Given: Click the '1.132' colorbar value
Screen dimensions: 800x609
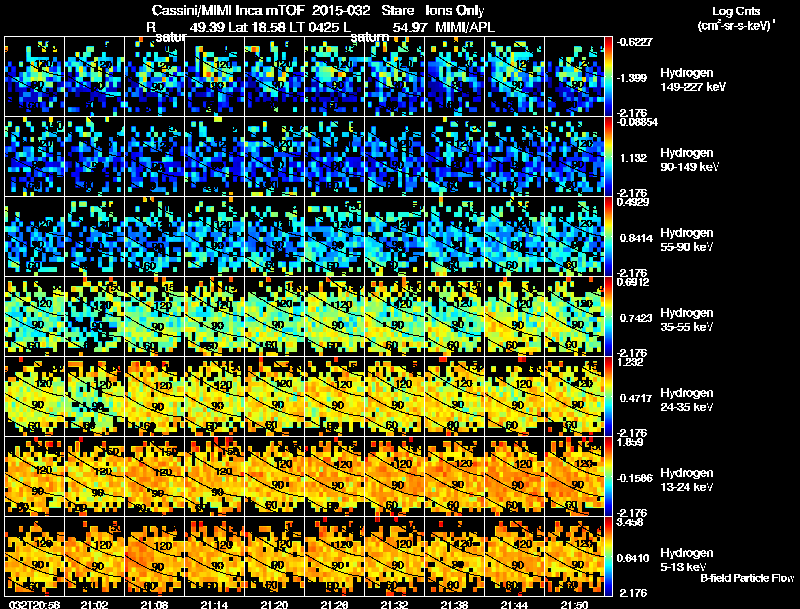Looking at the screenshot, I should 634,158.
